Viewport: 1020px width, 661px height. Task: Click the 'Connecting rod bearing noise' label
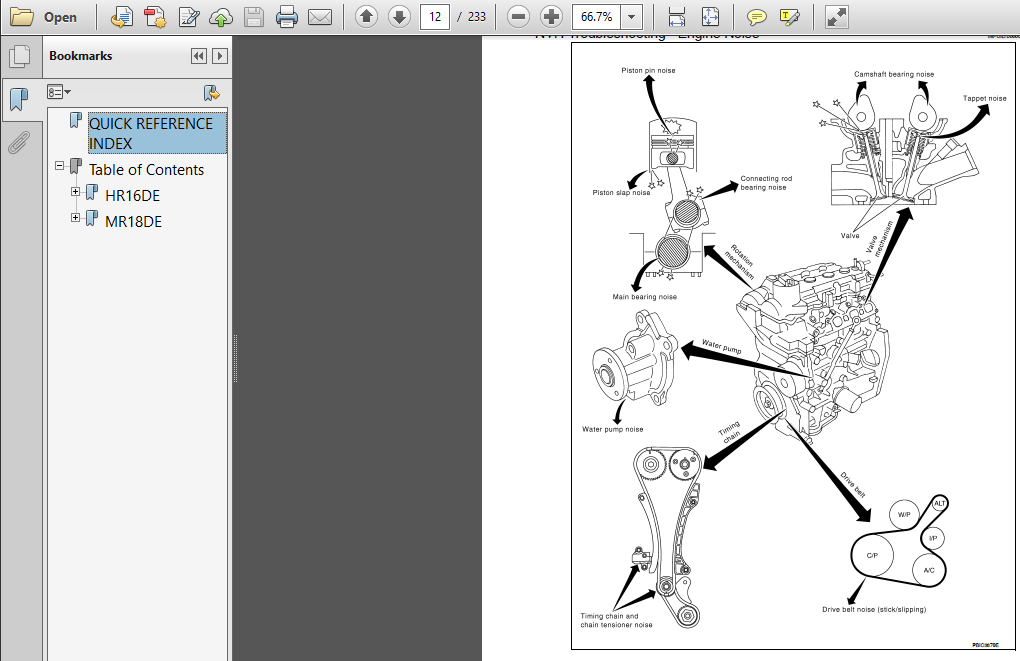click(766, 183)
